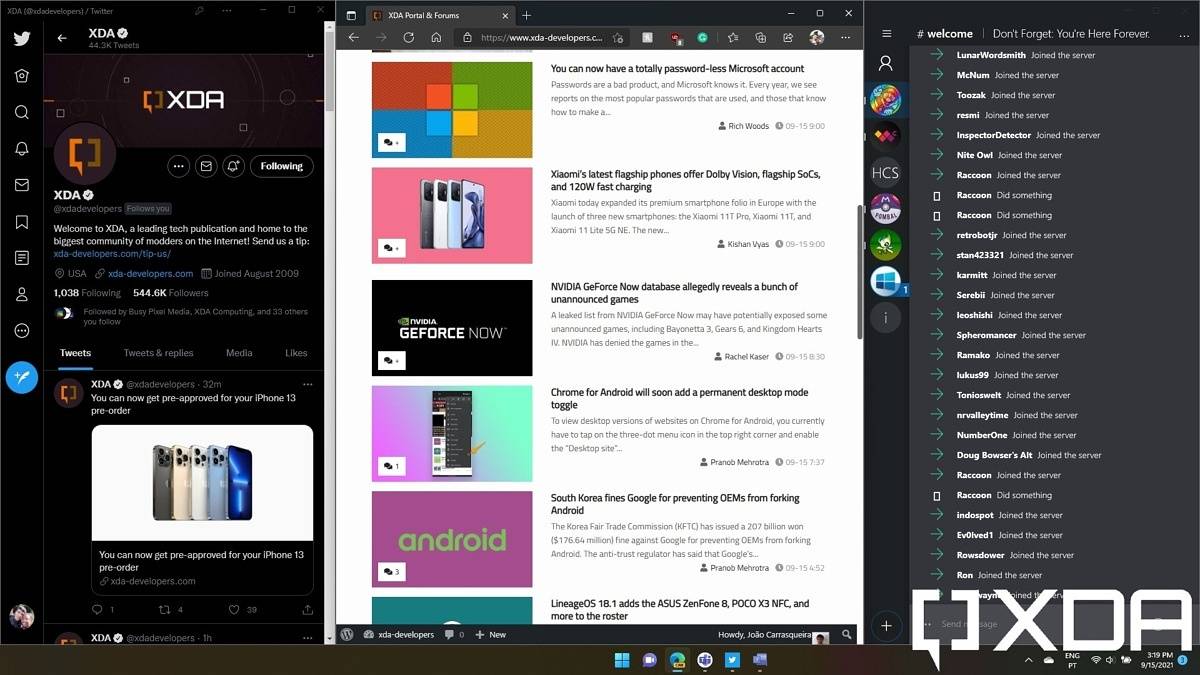Send XDA a direct message via envelope icon
The width and height of the screenshot is (1200, 675).
coord(206,166)
